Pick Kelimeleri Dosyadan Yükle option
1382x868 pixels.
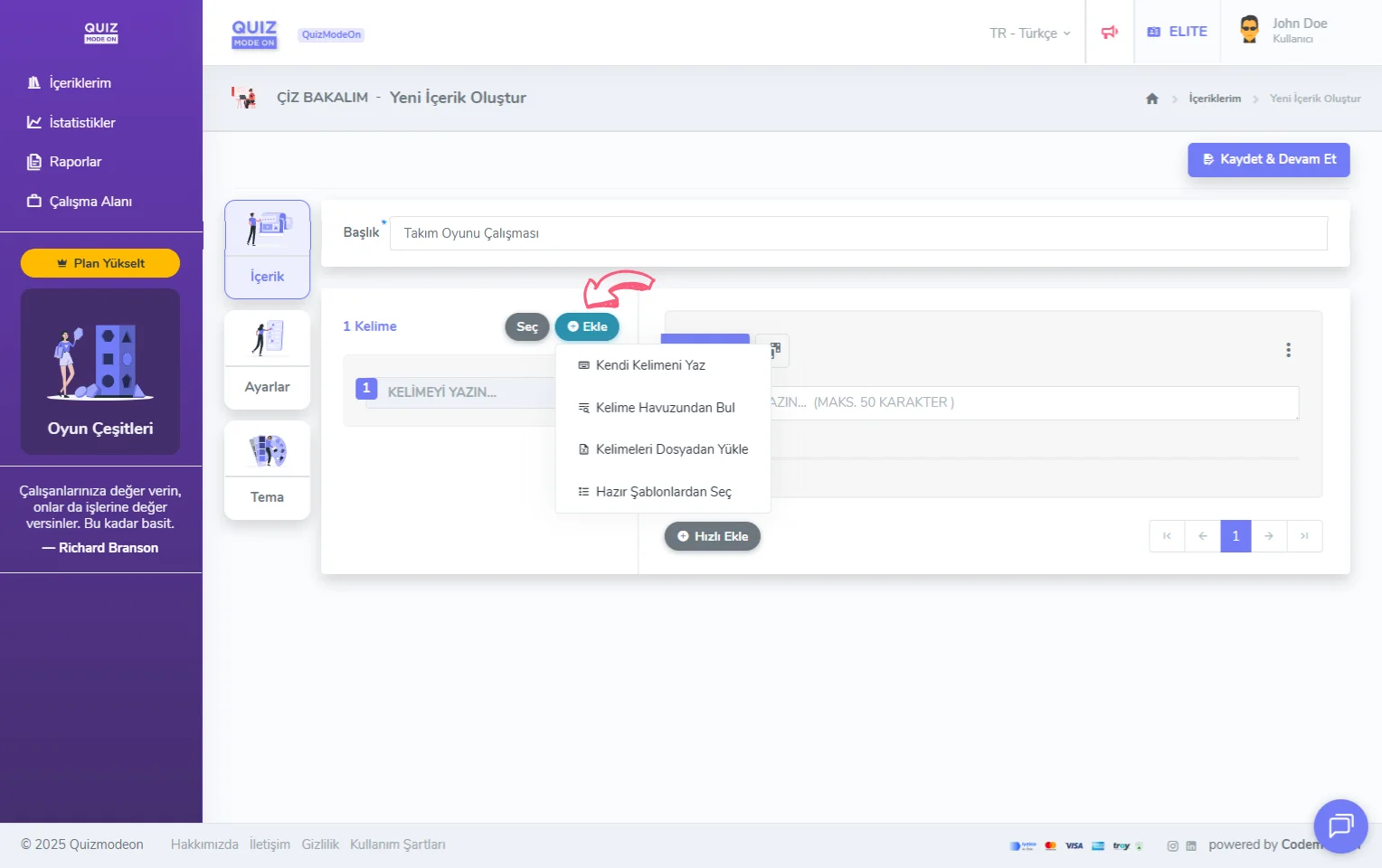670,449
